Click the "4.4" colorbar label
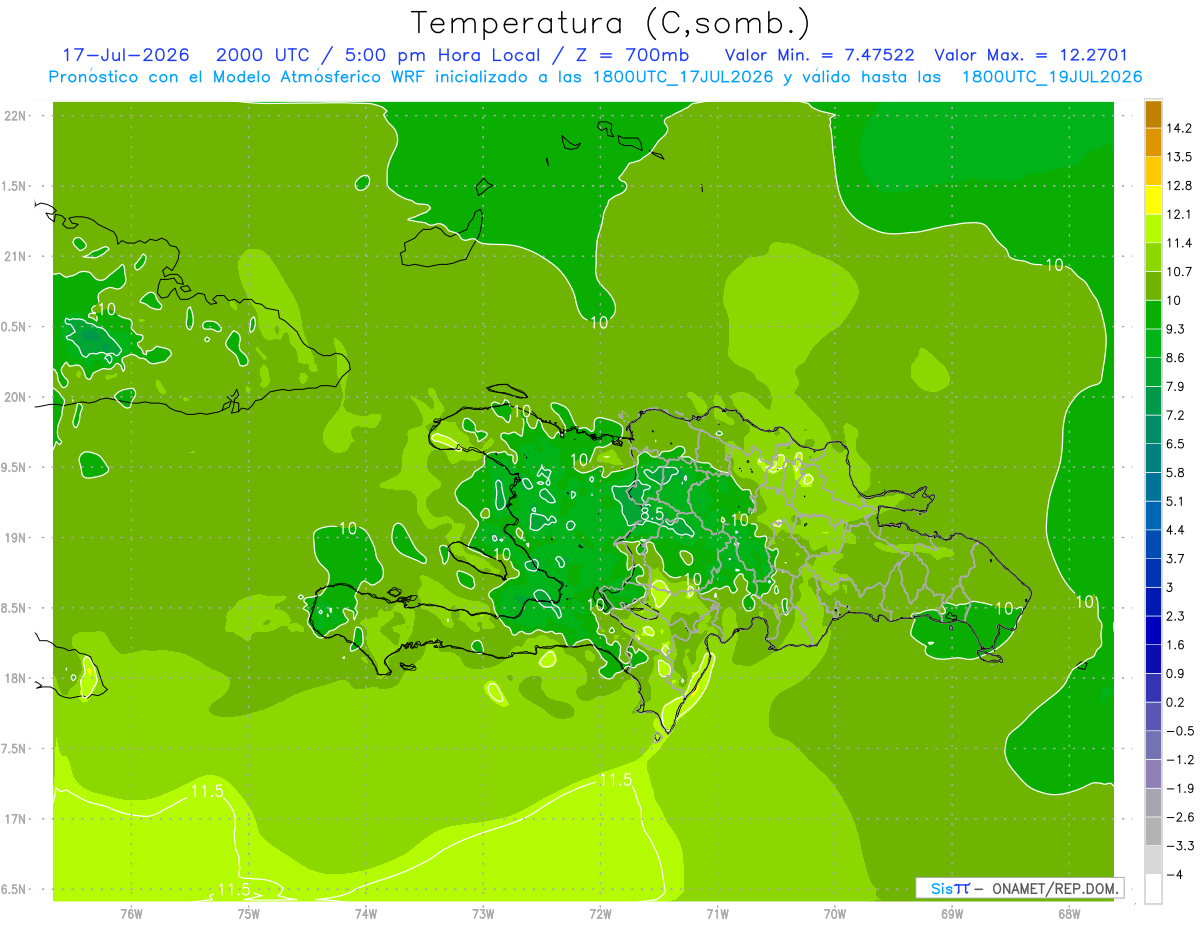Image resolution: width=1200 pixels, height=927 pixels. (1176, 530)
